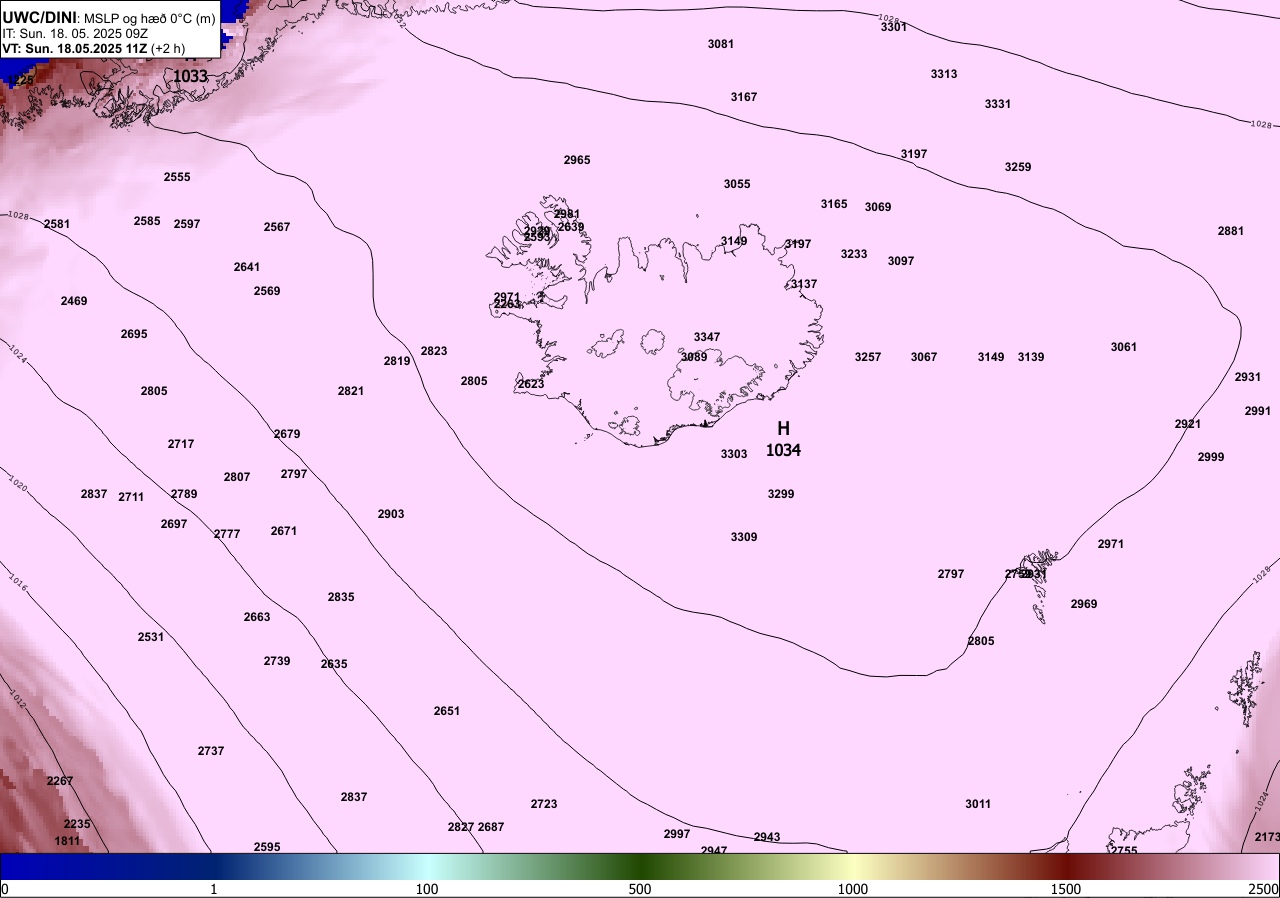Image resolution: width=1280 pixels, height=898 pixels.
Task: Click the 2723 height value
Action: [x=544, y=804]
